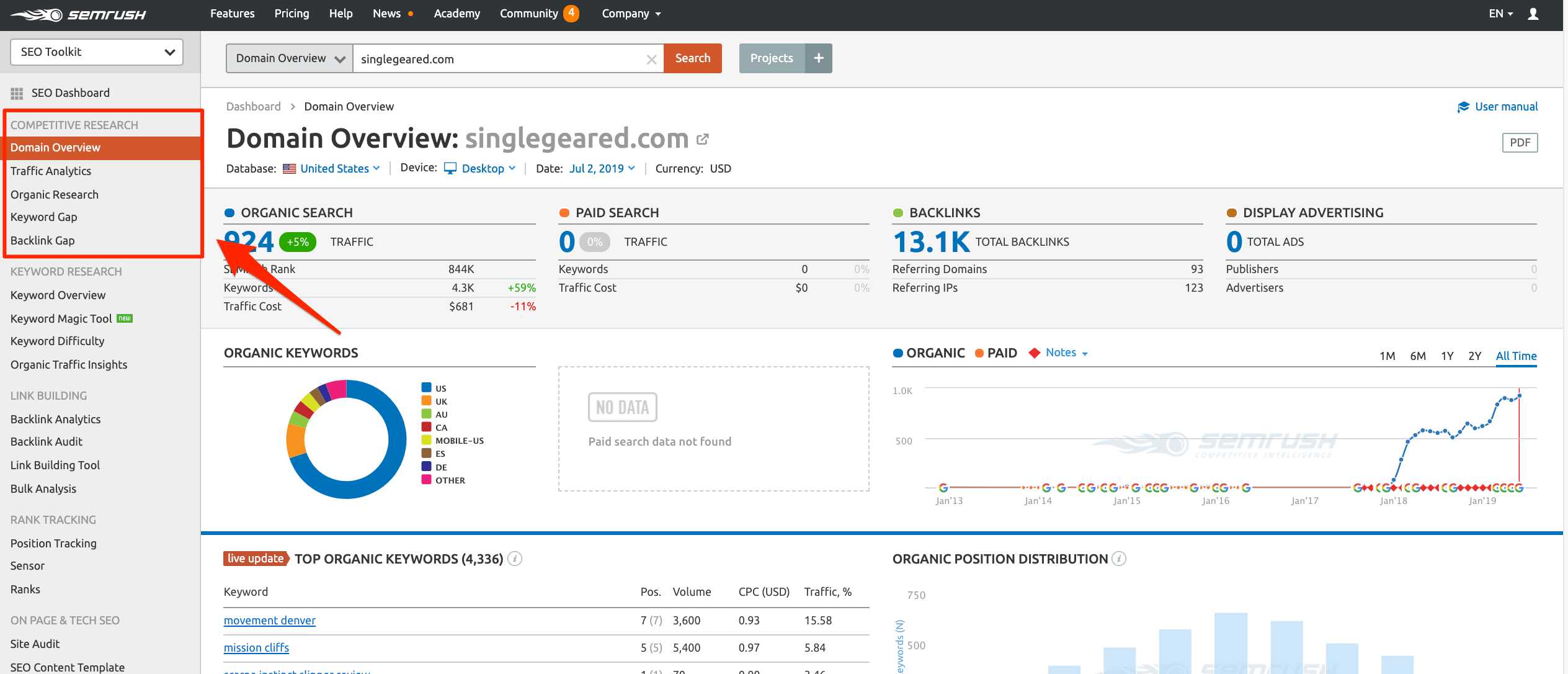Export the report with the PDF button
Image resolution: width=1568 pixels, height=674 pixels.
1520,143
